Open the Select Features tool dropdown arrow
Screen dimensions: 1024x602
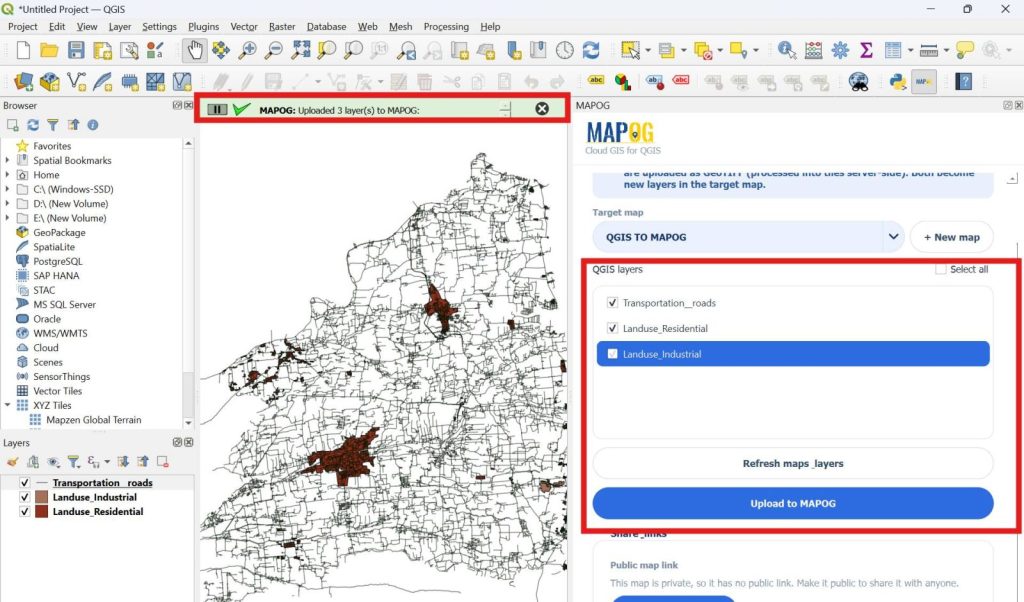pos(648,50)
